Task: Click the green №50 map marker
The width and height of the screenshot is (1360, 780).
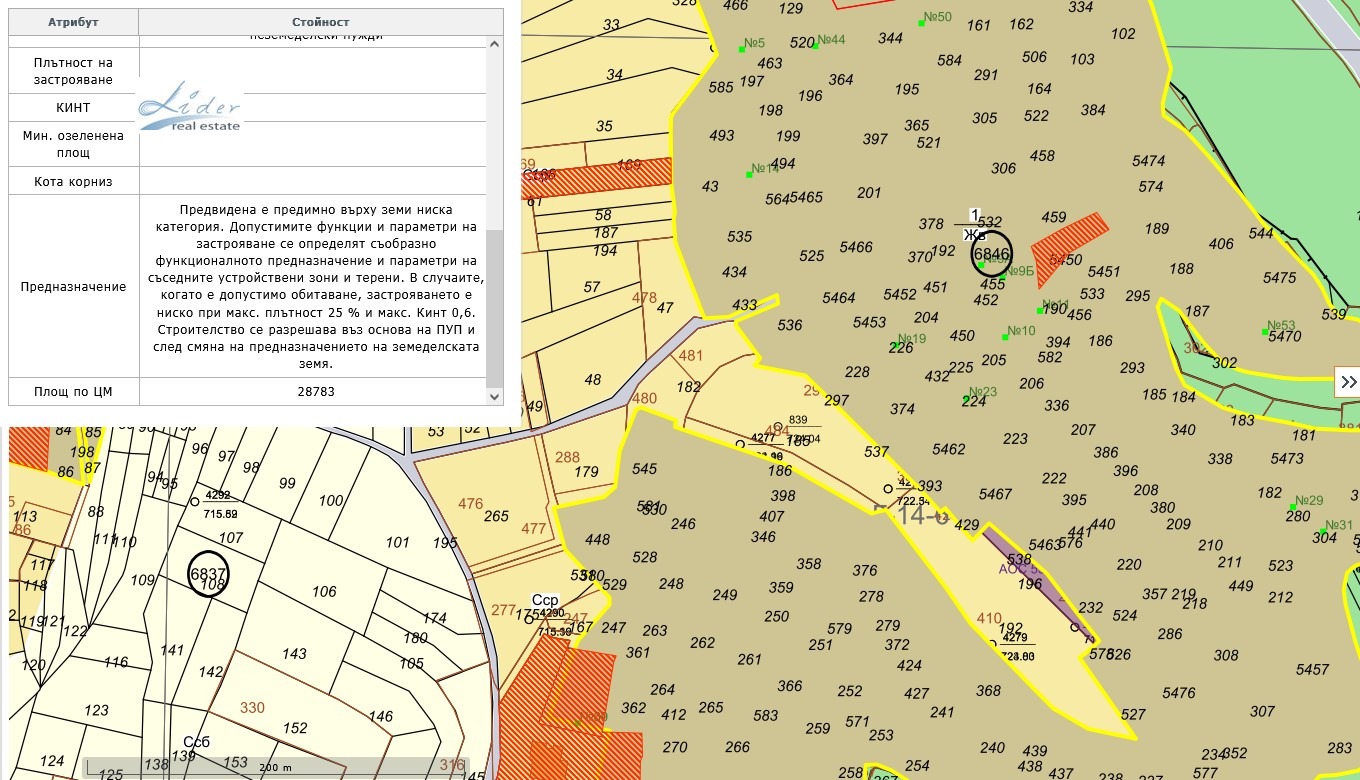Action: click(921, 22)
